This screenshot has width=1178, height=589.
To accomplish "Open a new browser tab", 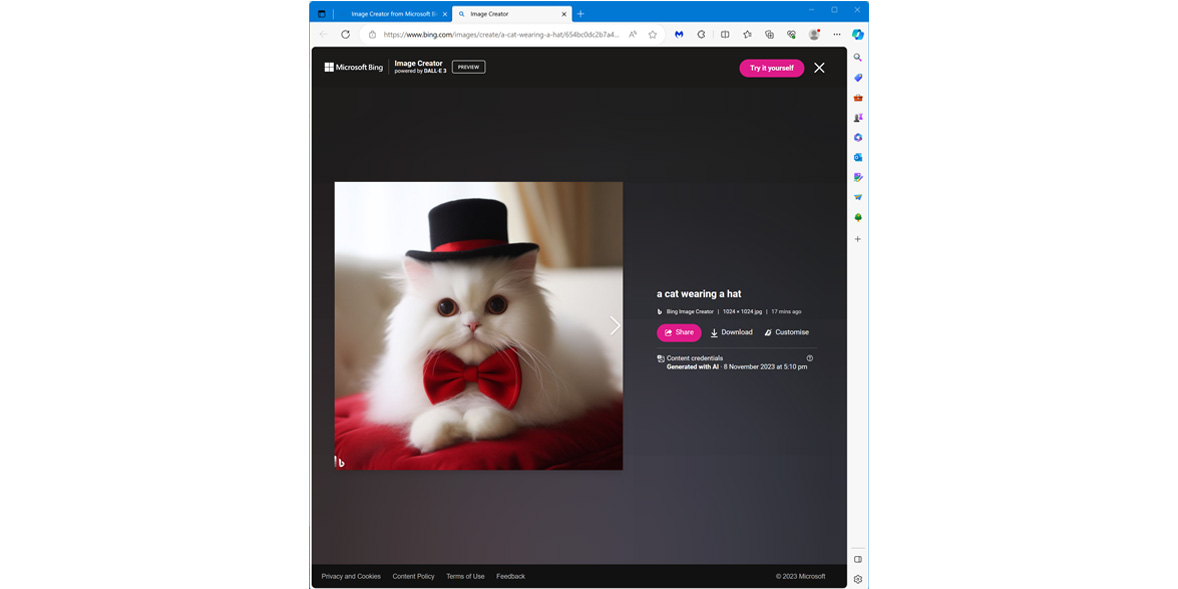I will pyautogui.click(x=581, y=14).
